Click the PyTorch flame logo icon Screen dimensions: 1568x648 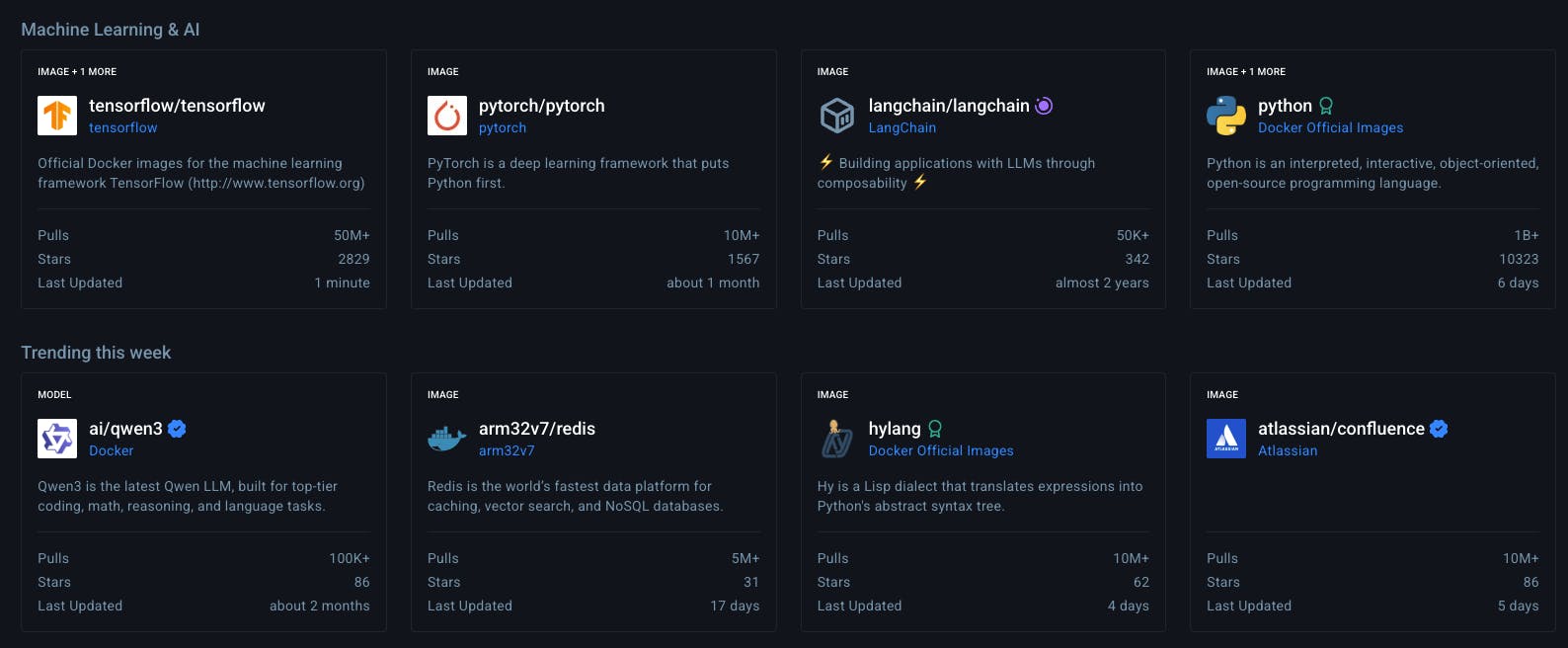pos(447,116)
